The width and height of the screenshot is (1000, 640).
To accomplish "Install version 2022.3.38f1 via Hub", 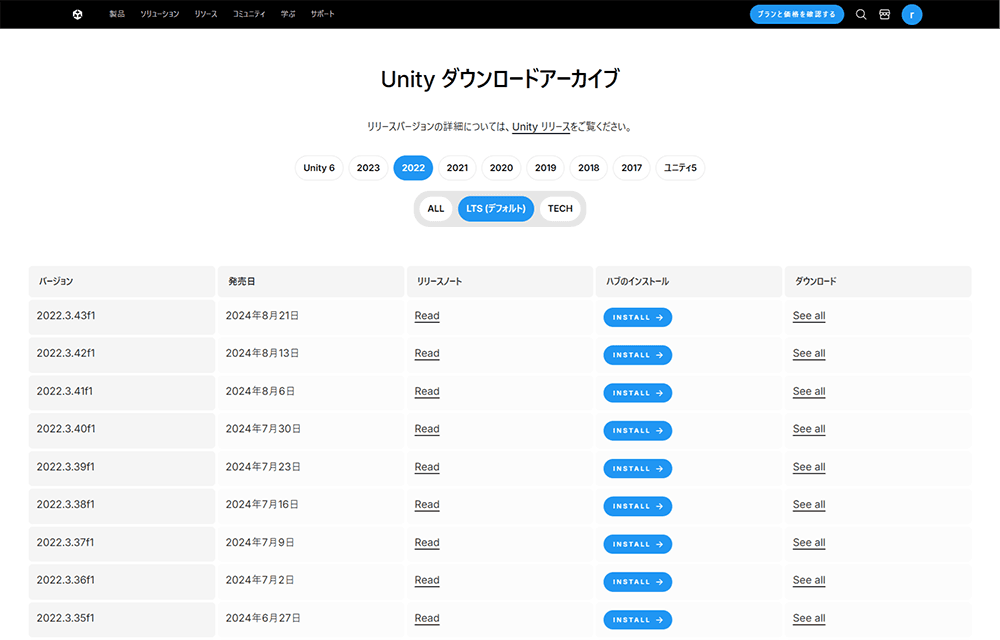I will click(638, 506).
